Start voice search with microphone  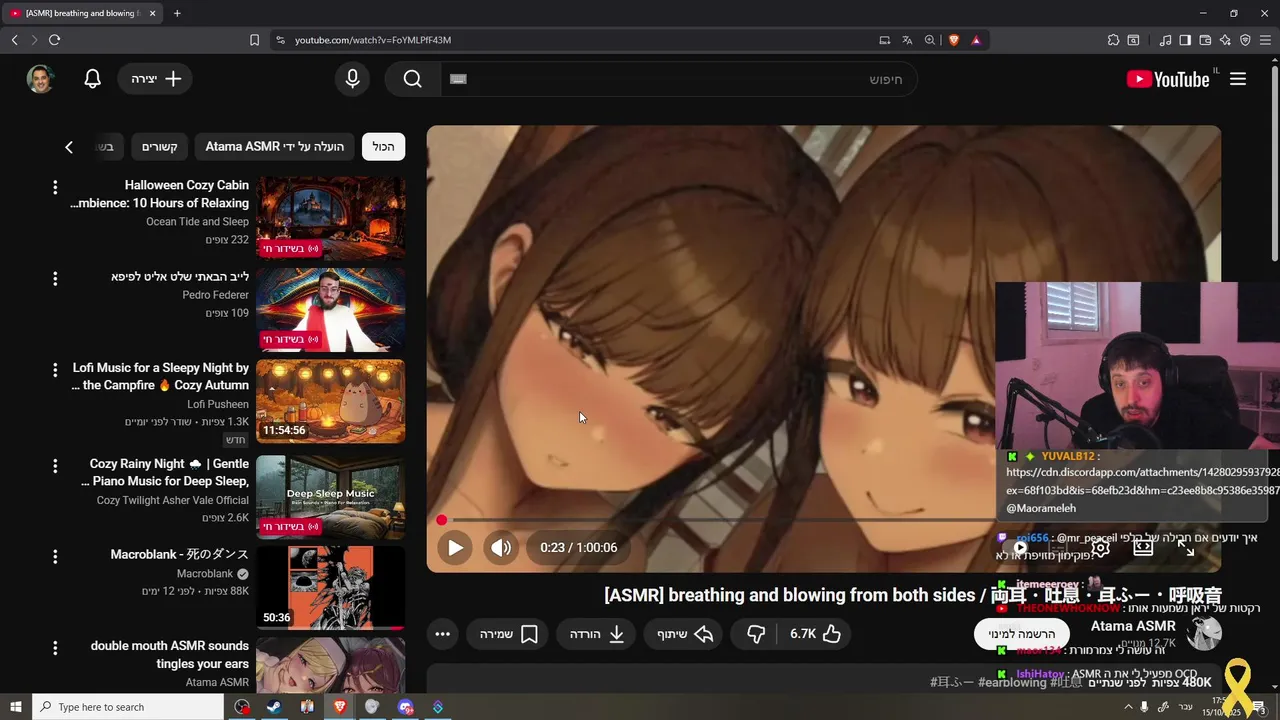[352, 79]
